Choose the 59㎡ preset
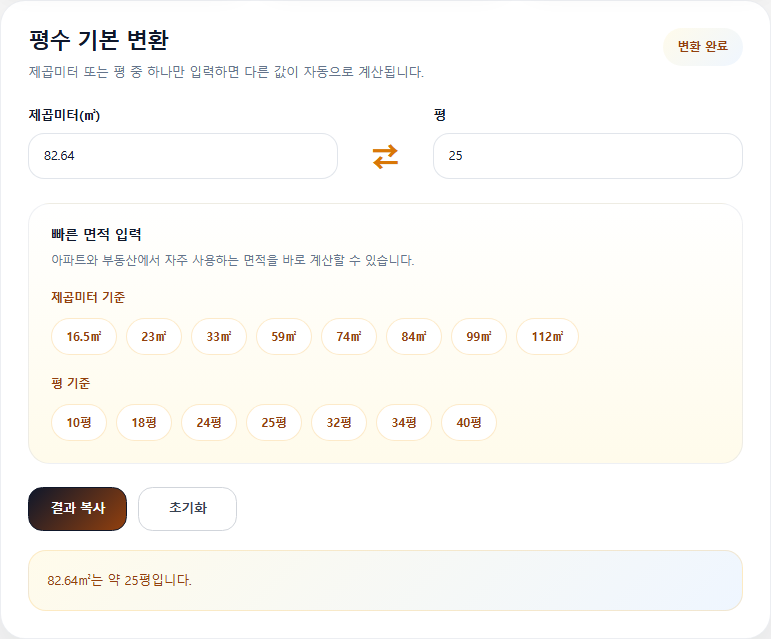 point(284,337)
